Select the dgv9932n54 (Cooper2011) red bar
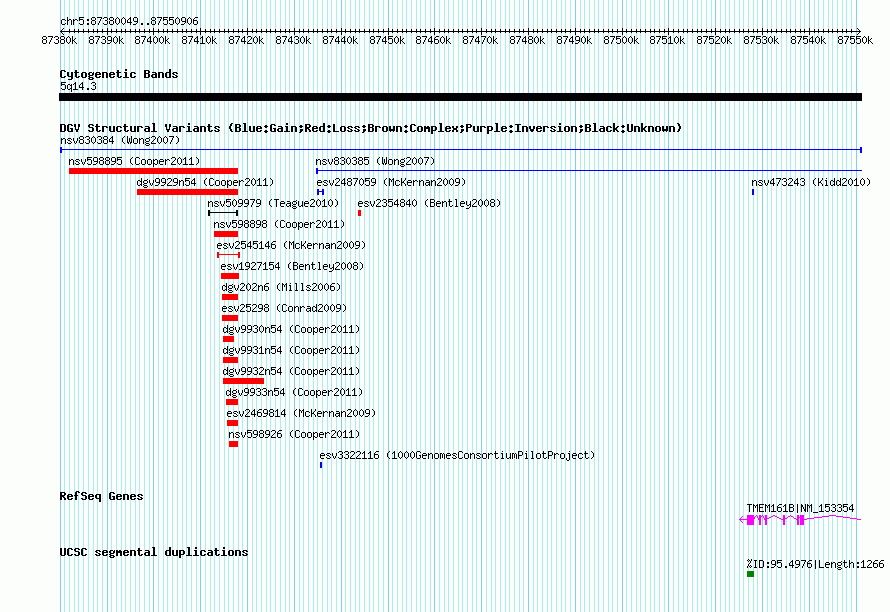Image resolution: width=890 pixels, height=612 pixels. pos(243,381)
